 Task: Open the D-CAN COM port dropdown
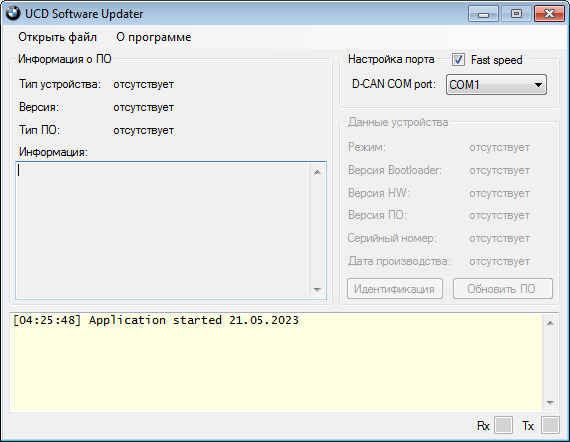[x=496, y=85]
